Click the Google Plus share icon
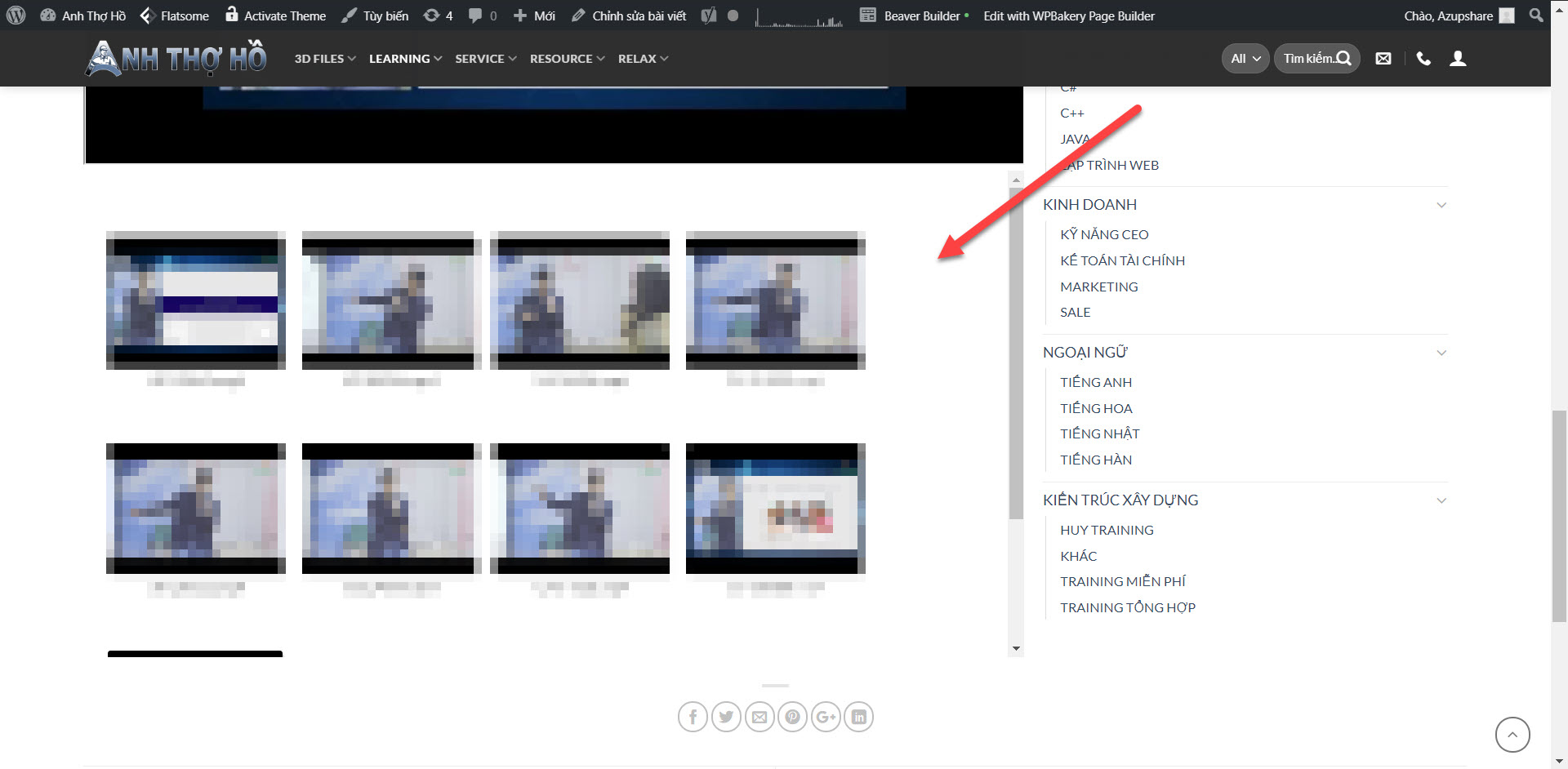1568x769 pixels. (x=826, y=717)
